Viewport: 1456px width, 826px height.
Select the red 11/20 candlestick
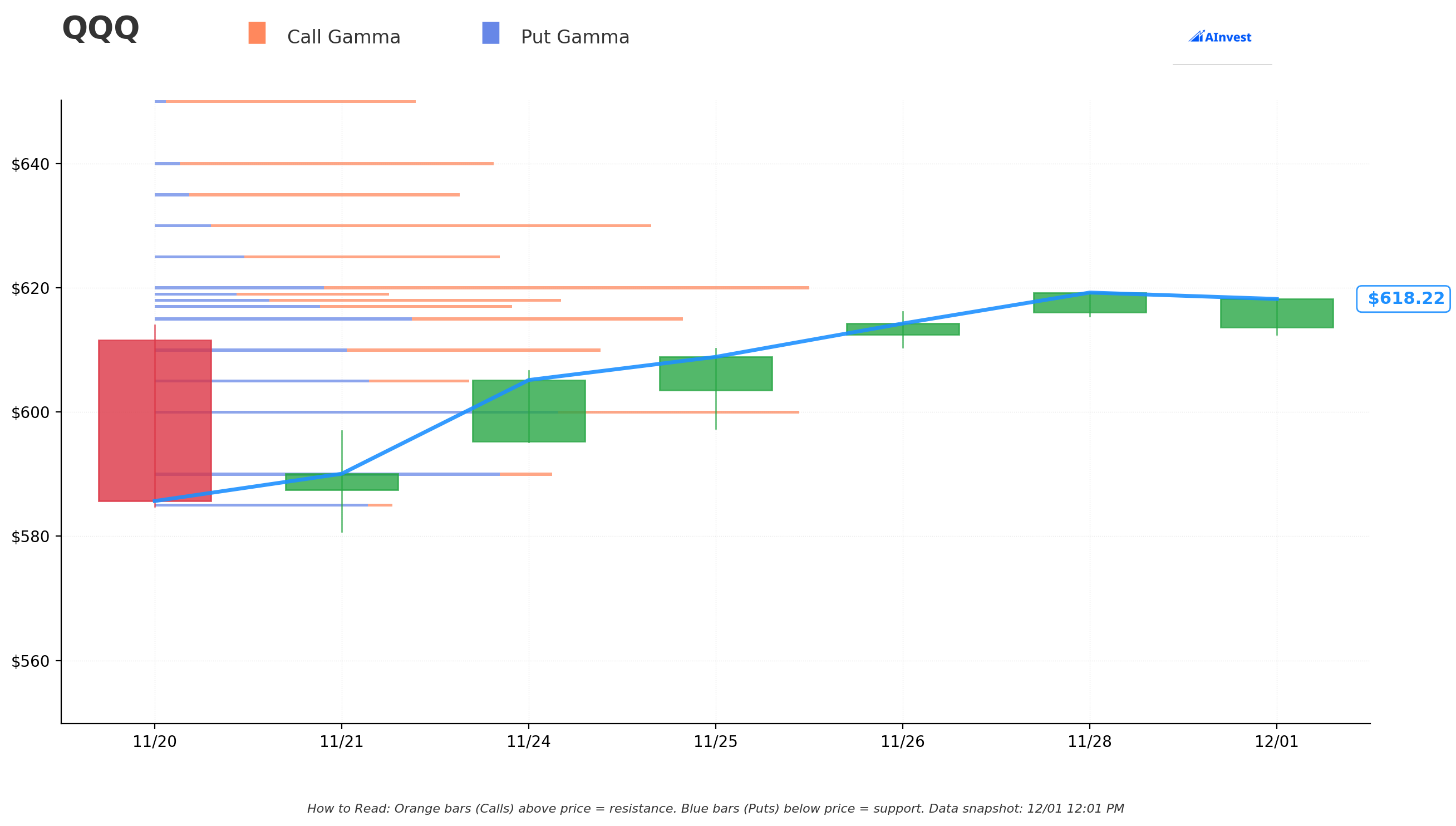coord(155,420)
